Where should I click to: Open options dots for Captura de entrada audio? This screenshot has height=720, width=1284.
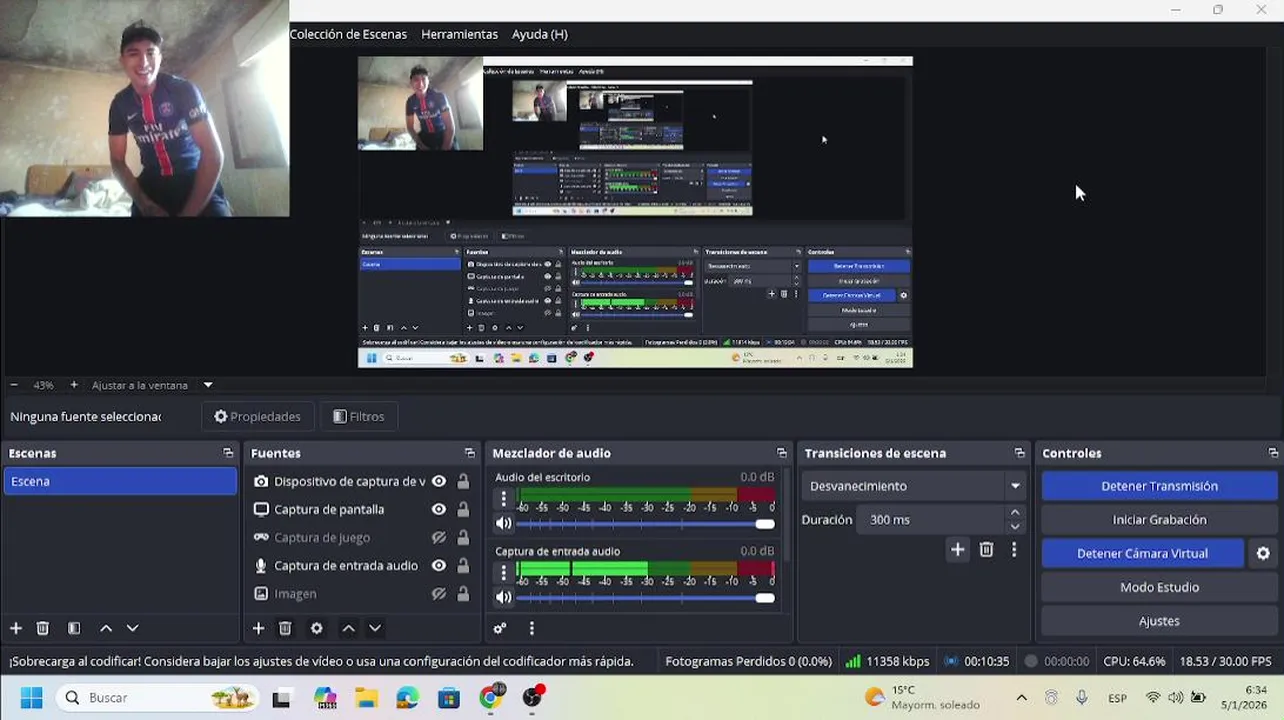tap(503, 572)
